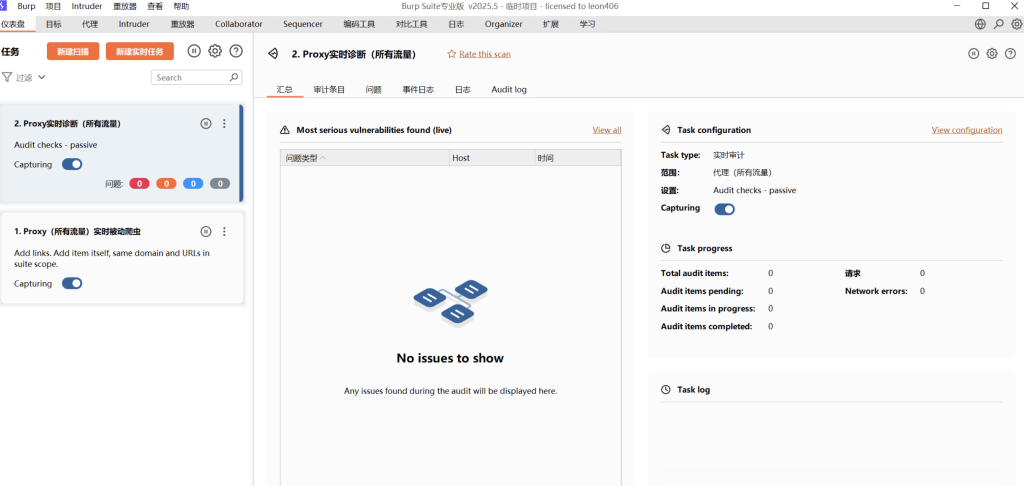
Task: Open more options menu for task 1
Action: coord(224,231)
